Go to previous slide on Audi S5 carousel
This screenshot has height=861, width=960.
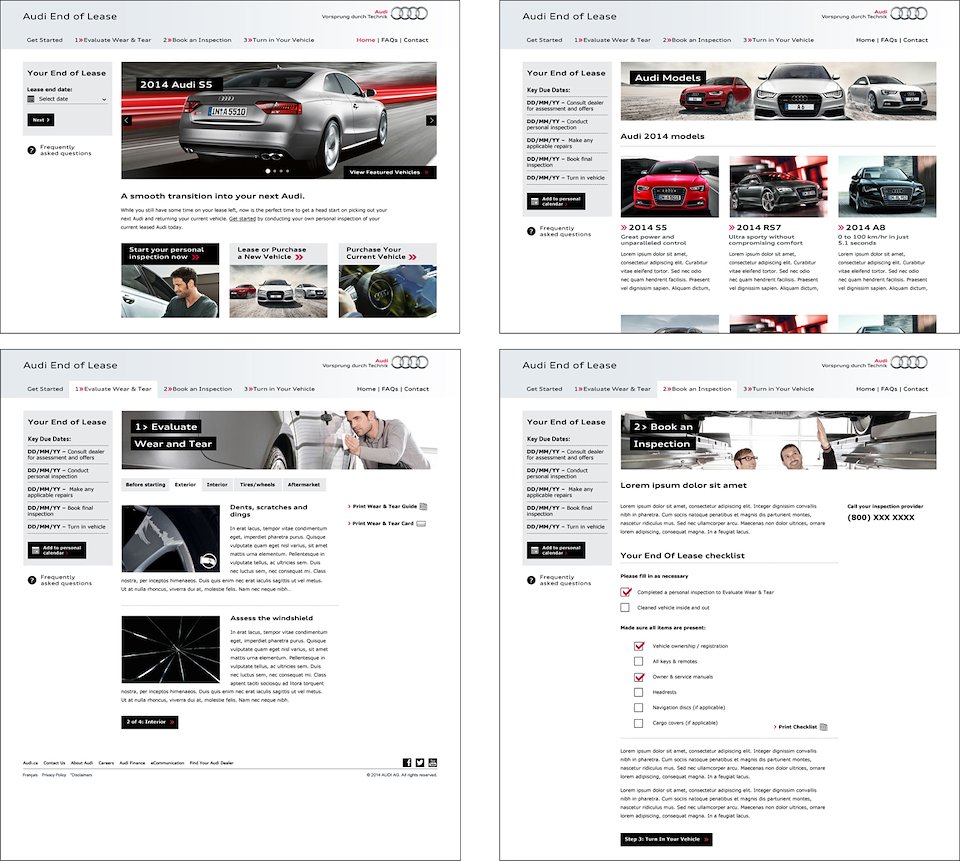(x=127, y=121)
